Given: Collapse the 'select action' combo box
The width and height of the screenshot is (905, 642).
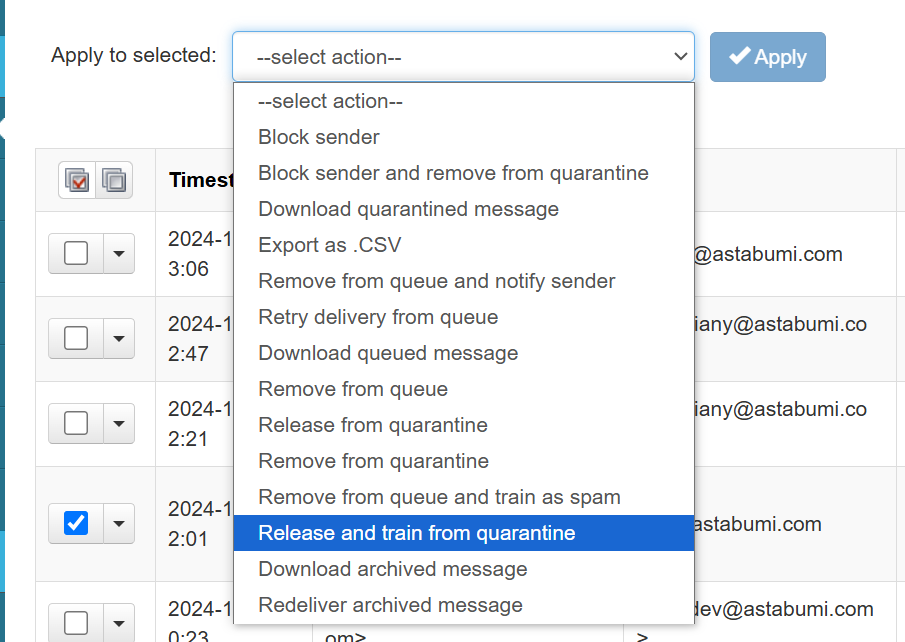Looking at the screenshot, I should (463, 57).
